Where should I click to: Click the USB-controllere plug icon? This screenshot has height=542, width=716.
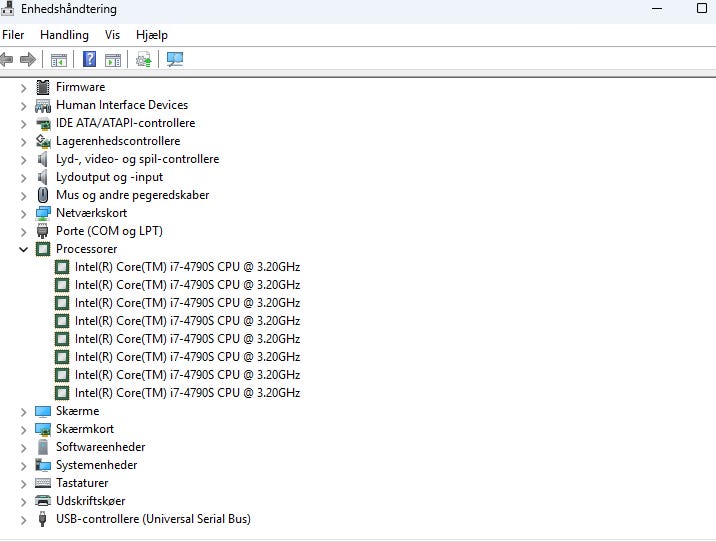pos(43,519)
